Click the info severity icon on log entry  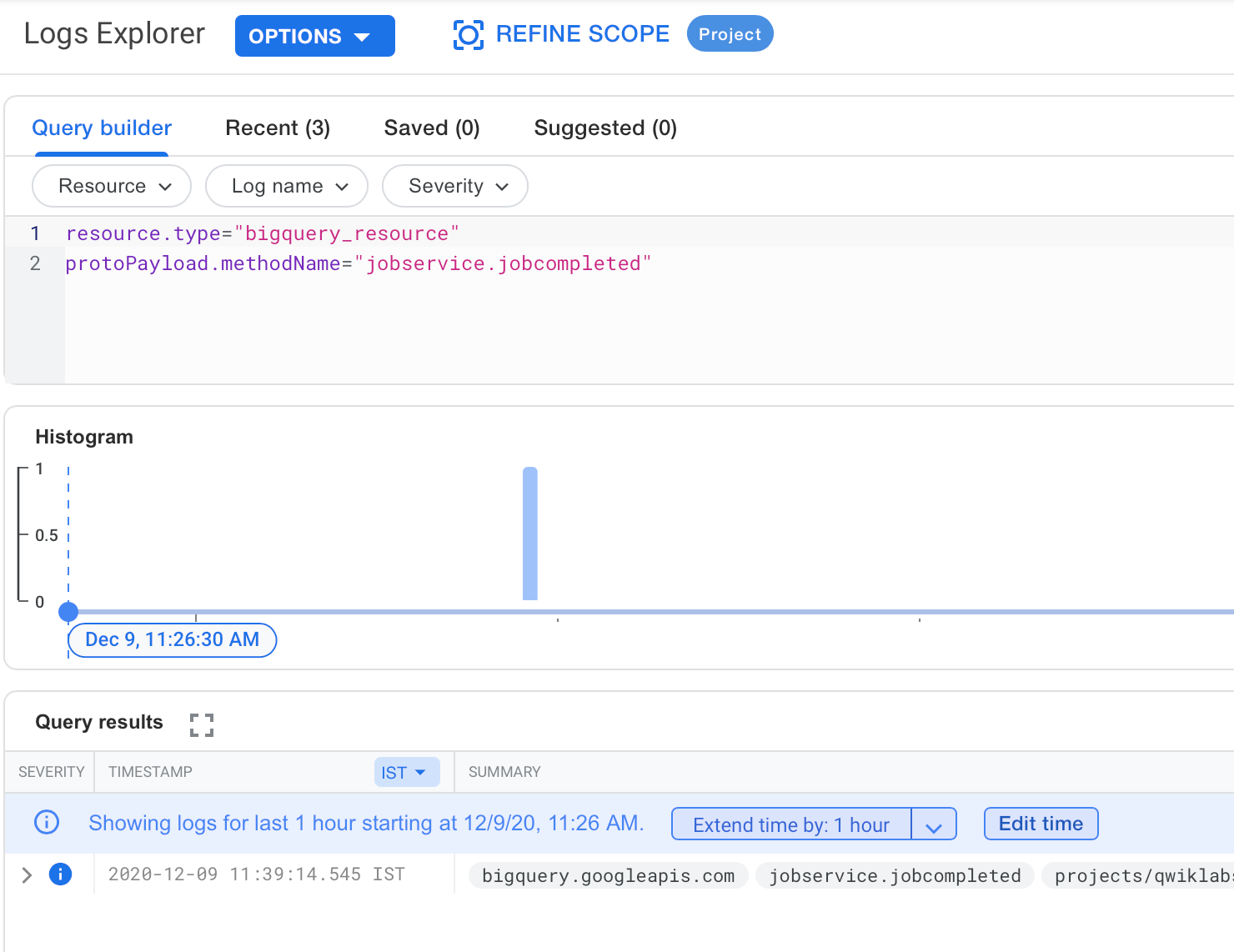(x=60, y=874)
